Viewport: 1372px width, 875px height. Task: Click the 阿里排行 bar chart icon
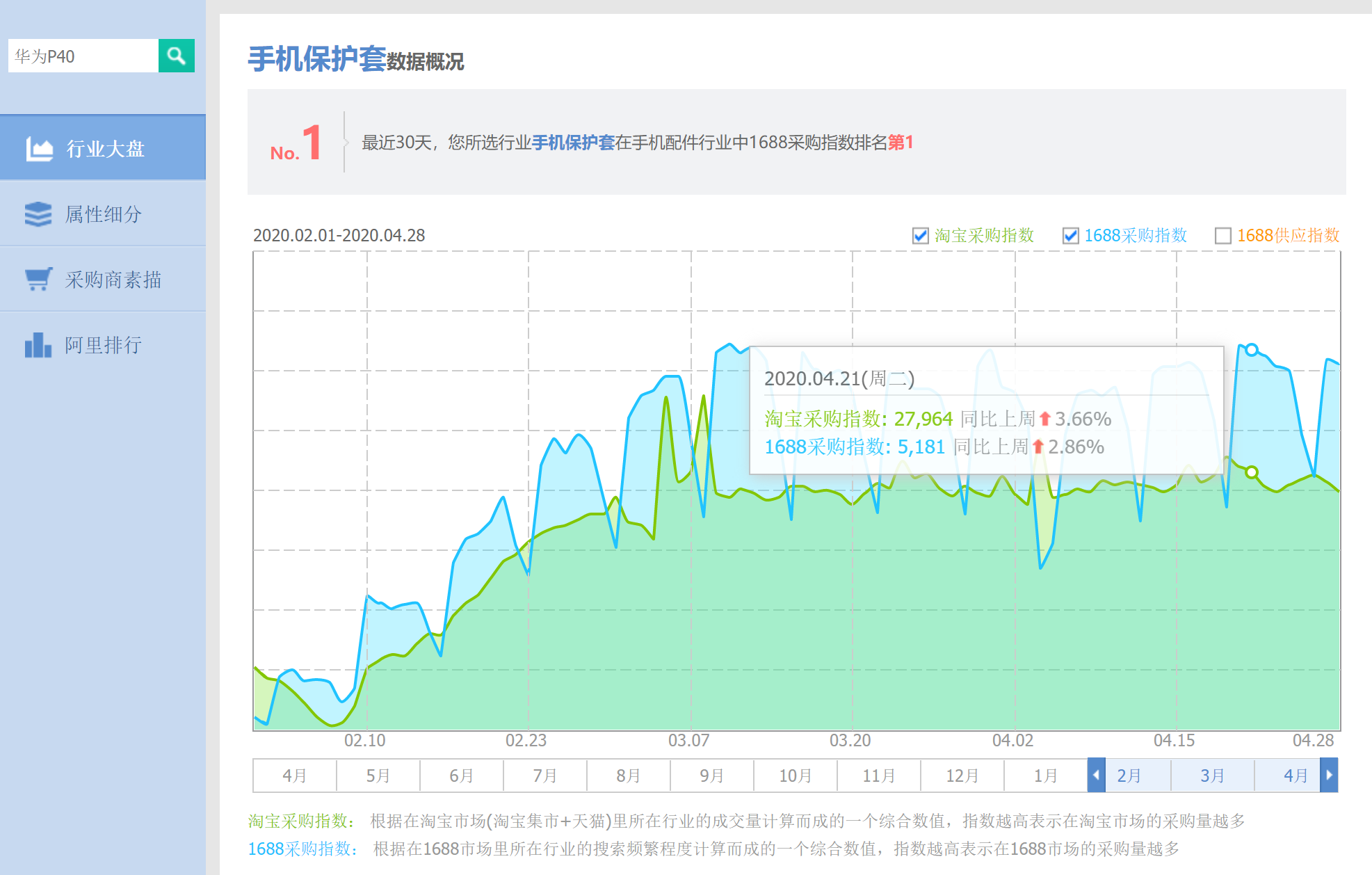point(38,345)
